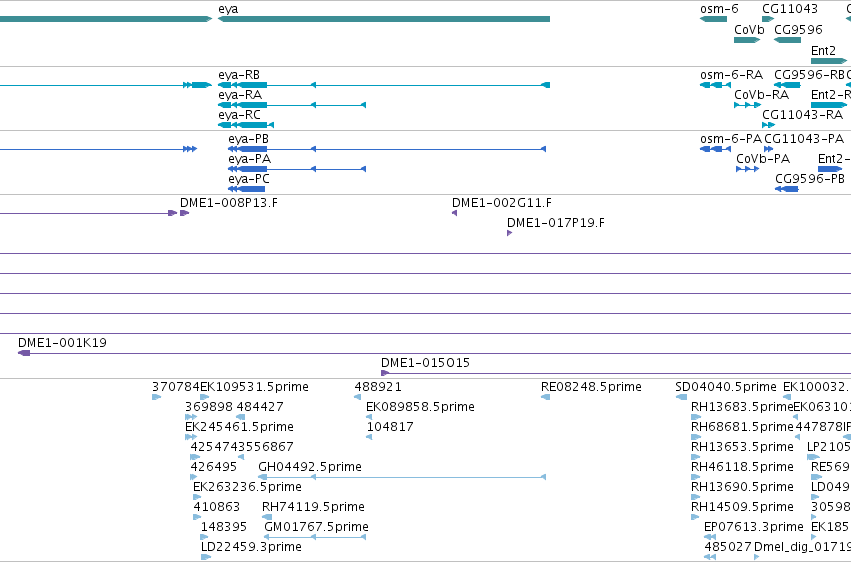Viewport: 851px width, 562px height.
Task: Click the SD04040.5prime EST label
Action: click(726, 387)
